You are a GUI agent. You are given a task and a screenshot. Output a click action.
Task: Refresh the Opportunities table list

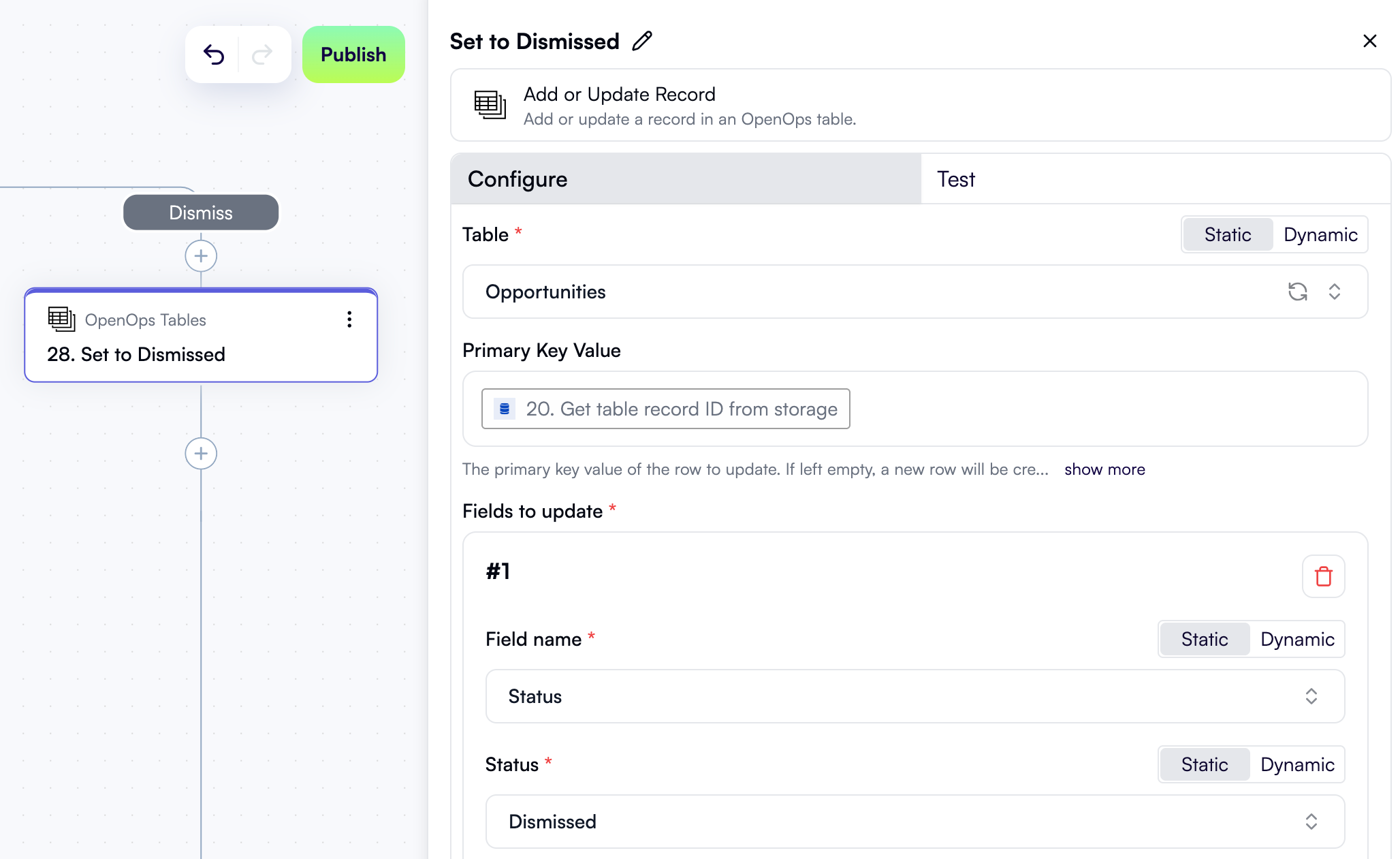[x=1298, y=292]
